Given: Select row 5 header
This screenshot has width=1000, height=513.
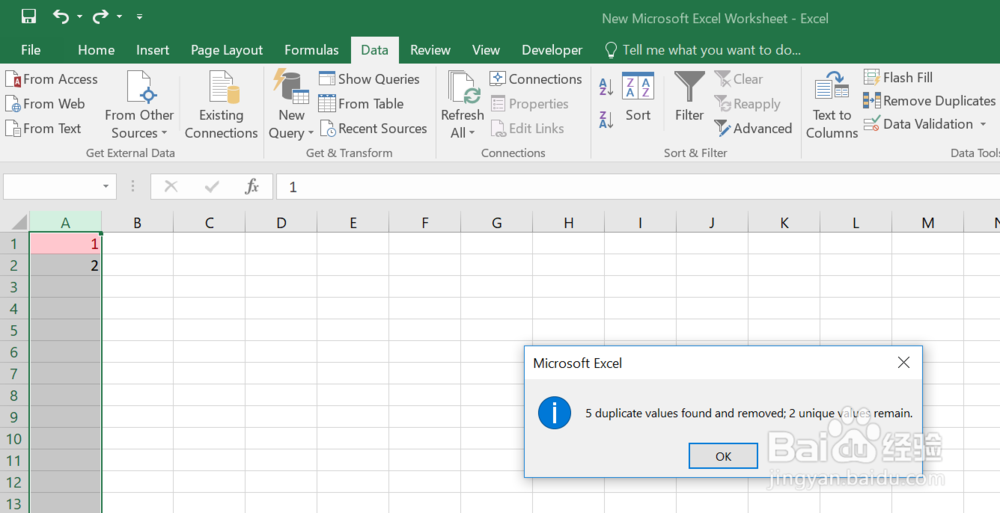Looking at the screenshot, I should coord(15,331).
